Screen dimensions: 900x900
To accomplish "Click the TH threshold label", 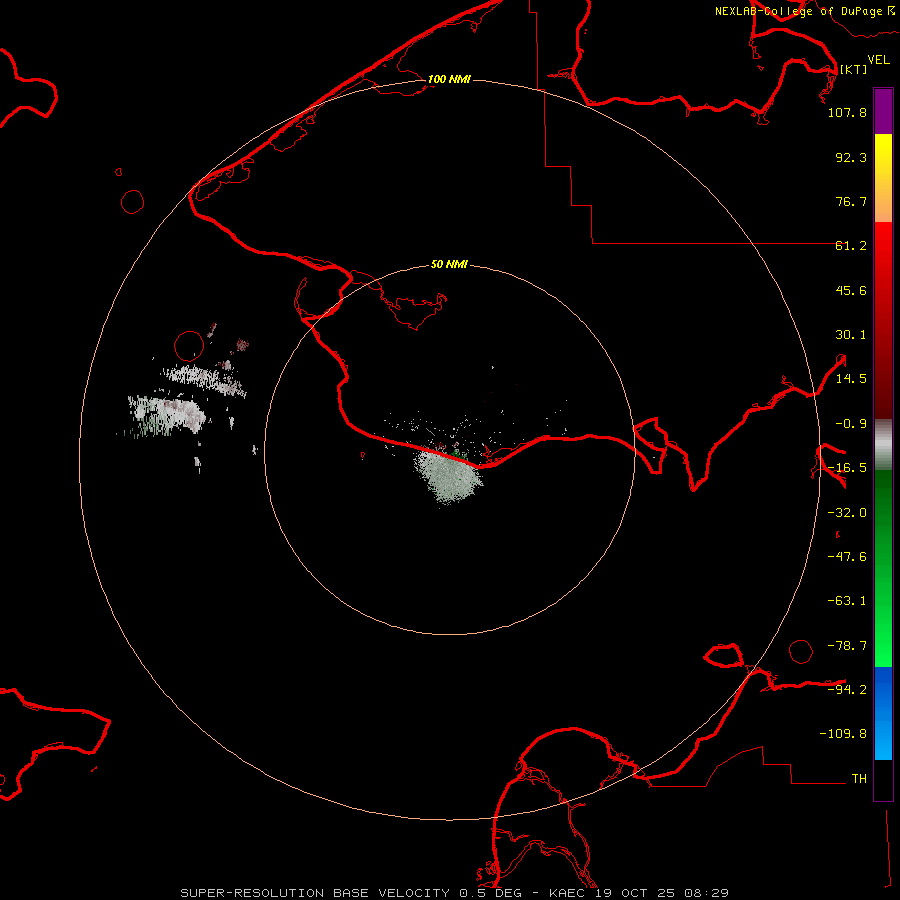I will click(859, 779).
